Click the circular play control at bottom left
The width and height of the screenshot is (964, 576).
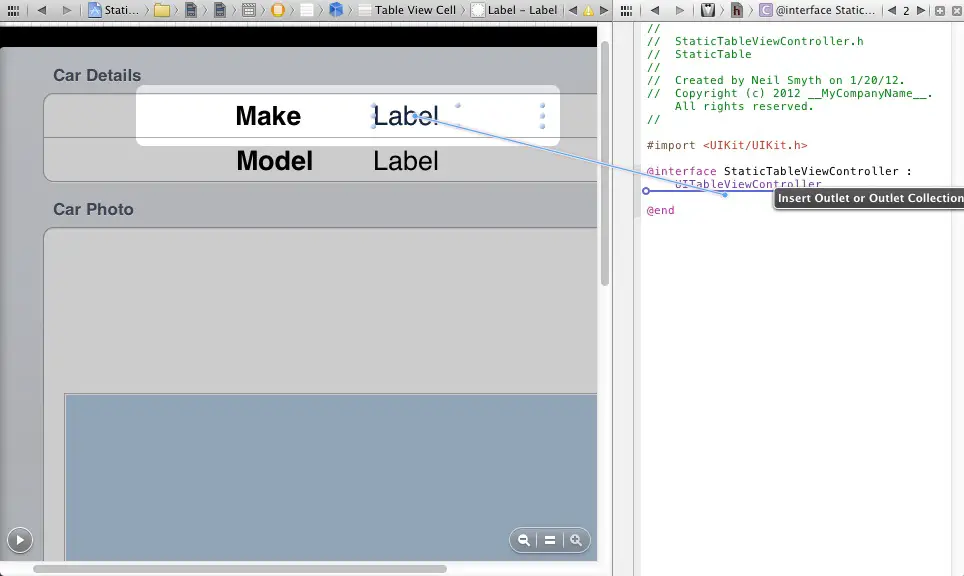(20, 540)
